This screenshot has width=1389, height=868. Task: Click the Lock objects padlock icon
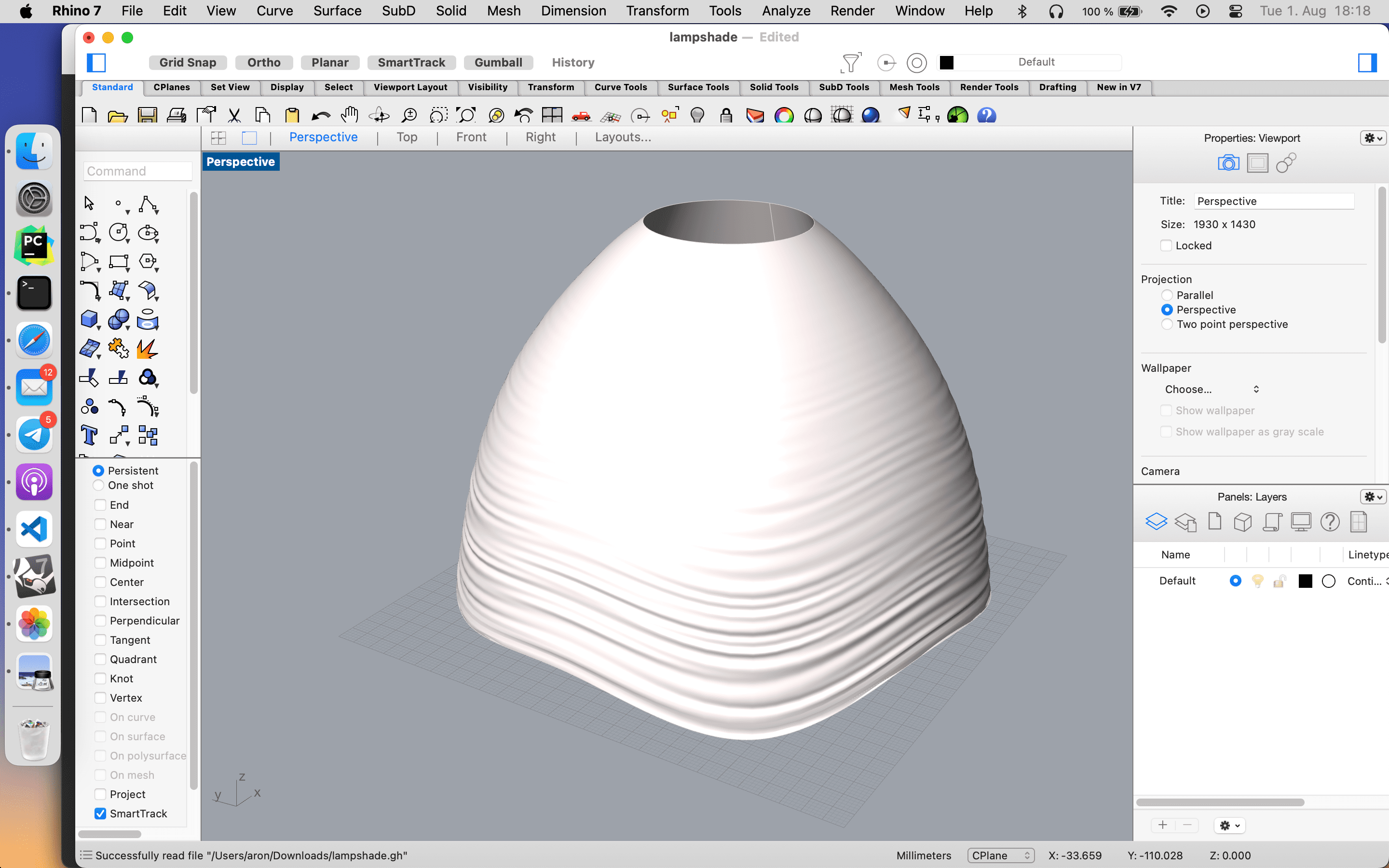pyautogui.click(x=726, y=115)
